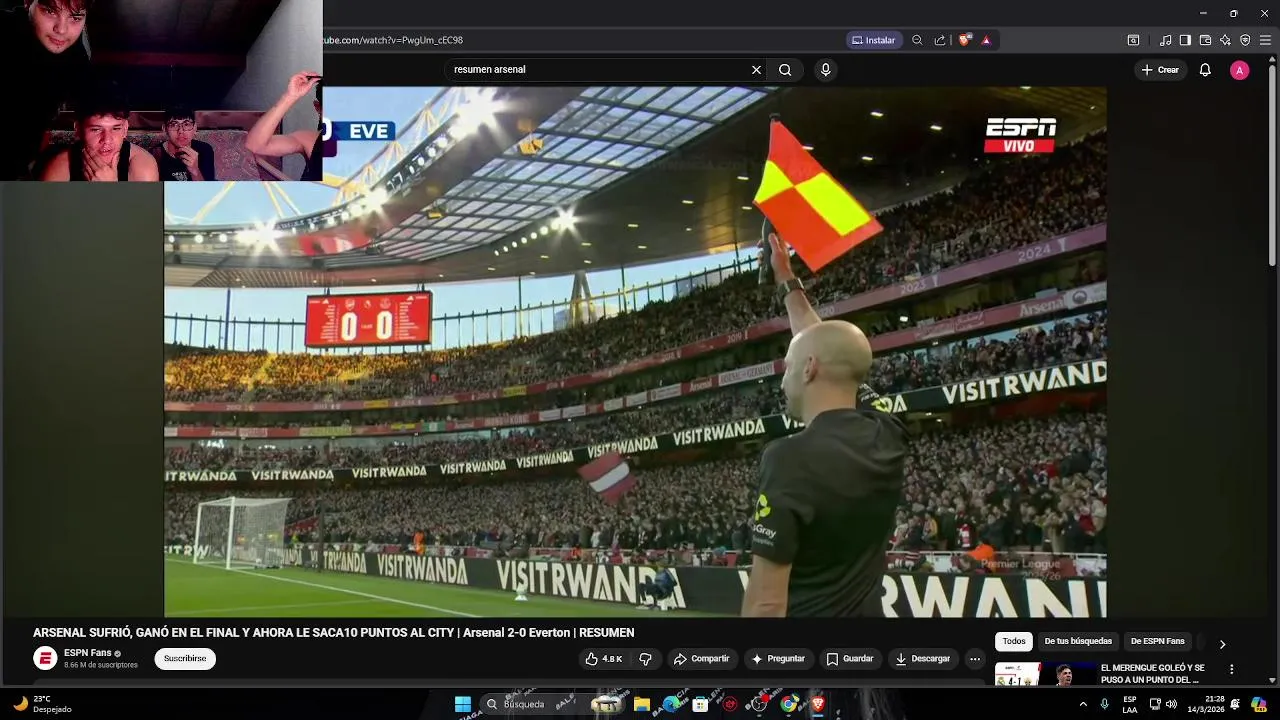Open the notification bell in taskbar
The image size is (1280, 720).
click(x=1235, y=704)
